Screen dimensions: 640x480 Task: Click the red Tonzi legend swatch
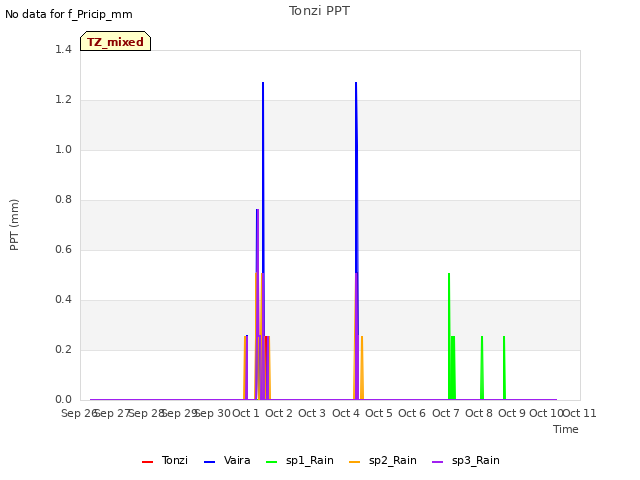click(147, 462)
